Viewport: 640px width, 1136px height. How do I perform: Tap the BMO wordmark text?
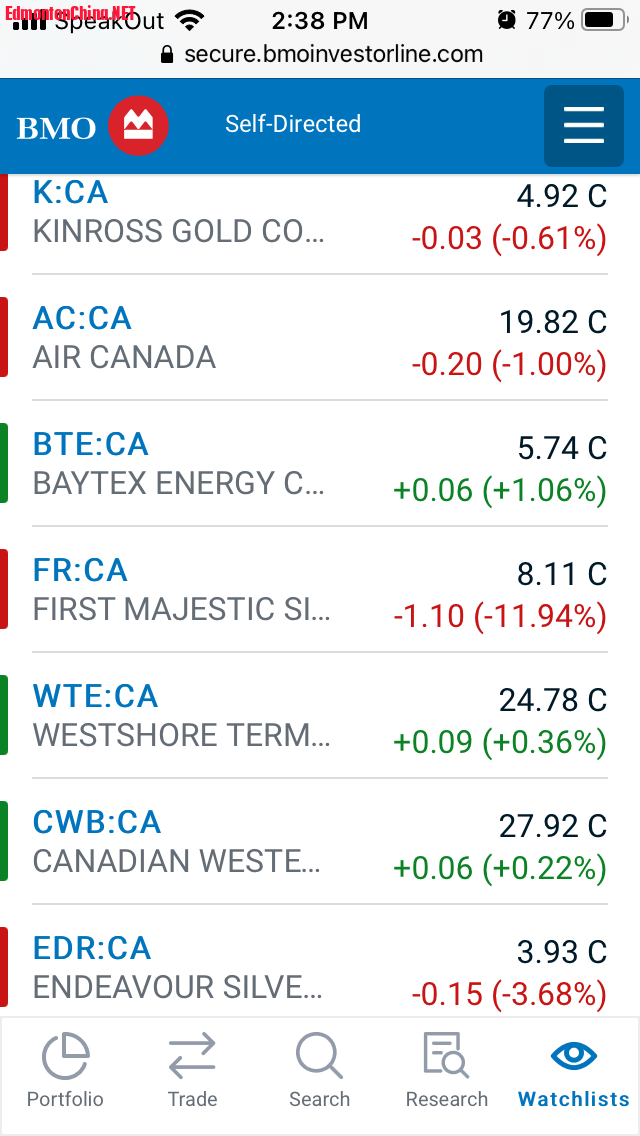pyautogui.click(x=56, y=128)
